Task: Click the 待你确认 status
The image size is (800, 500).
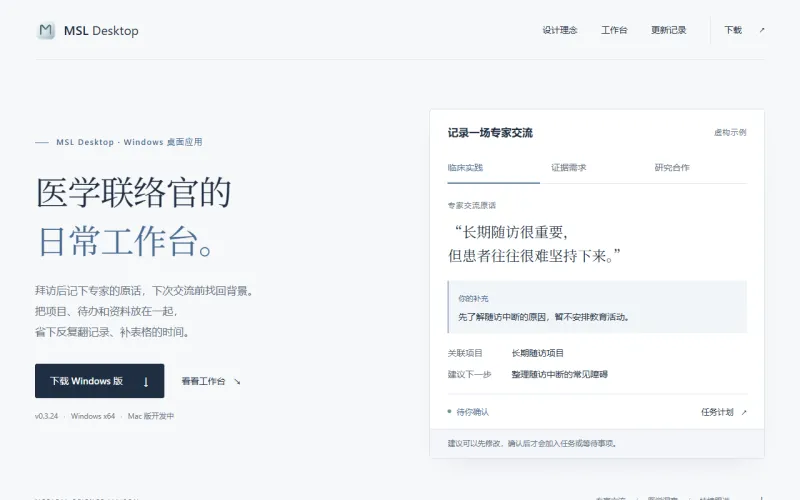Action: 468,412
